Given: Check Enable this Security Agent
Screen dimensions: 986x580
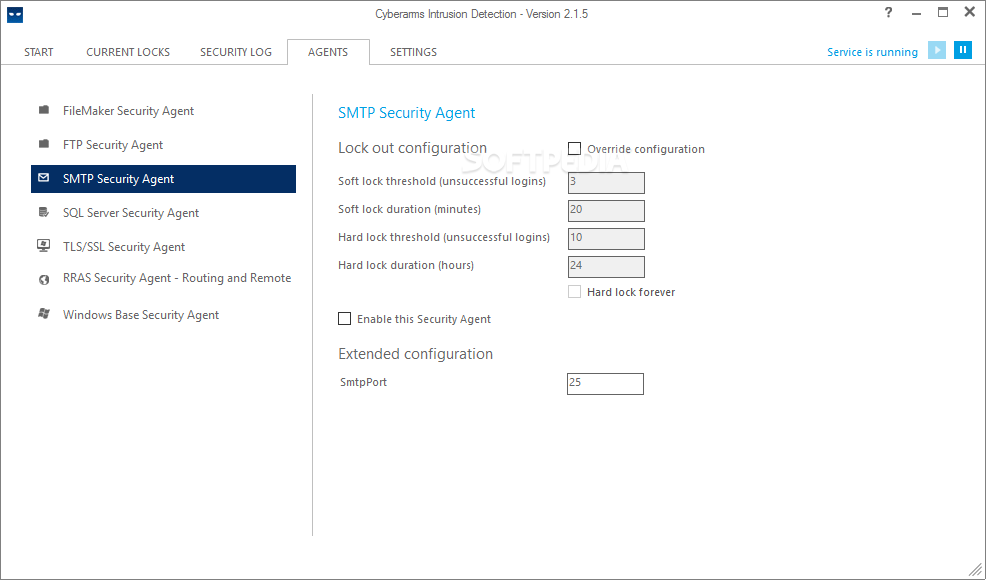Looking at the screenshot, I should pos(345,318).
